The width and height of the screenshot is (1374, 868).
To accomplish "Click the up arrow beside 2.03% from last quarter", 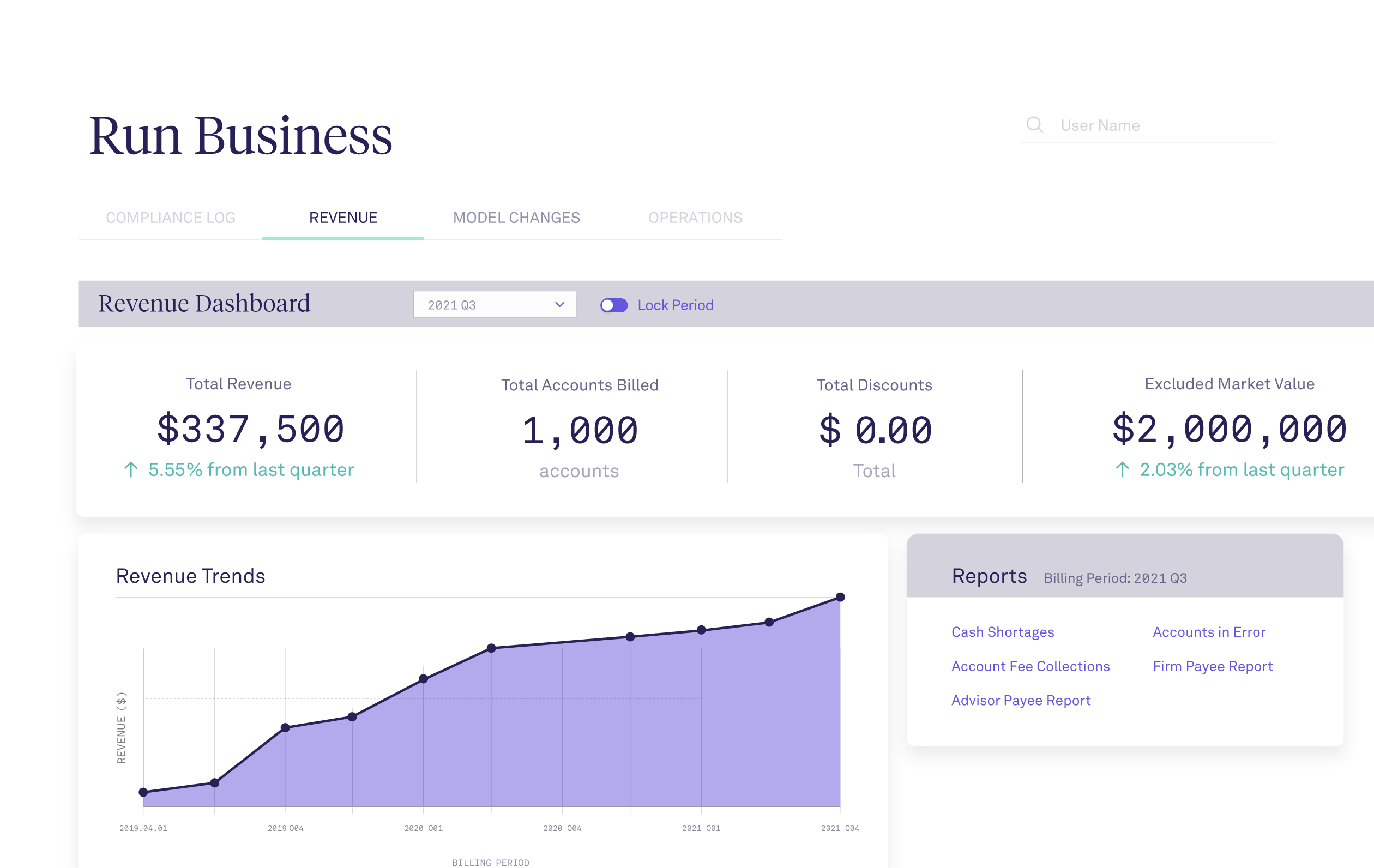I will coord(1122,469).
